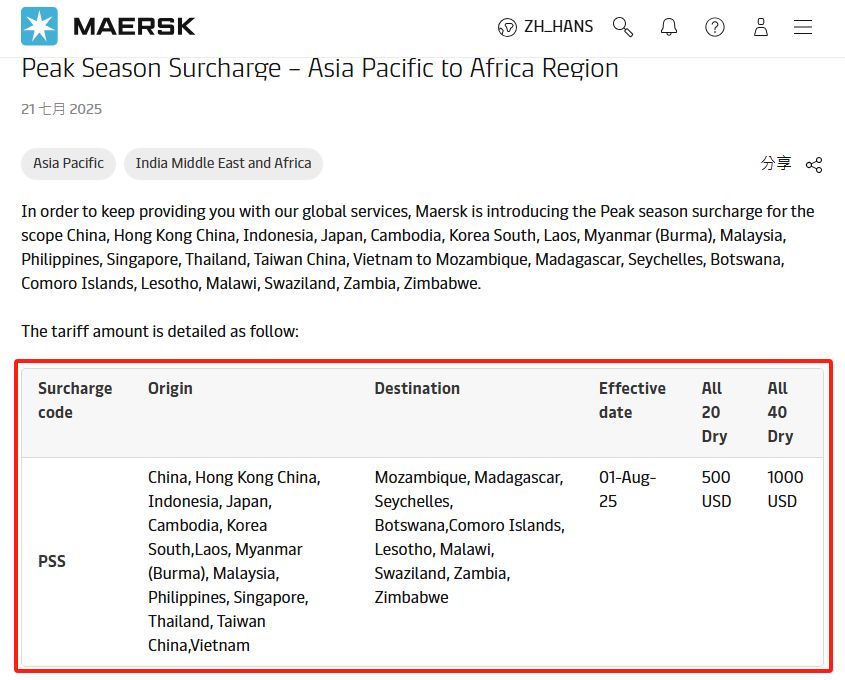Open the hamburger menu
The width and height of the screenshot is (845, 680).
(803, 27)
